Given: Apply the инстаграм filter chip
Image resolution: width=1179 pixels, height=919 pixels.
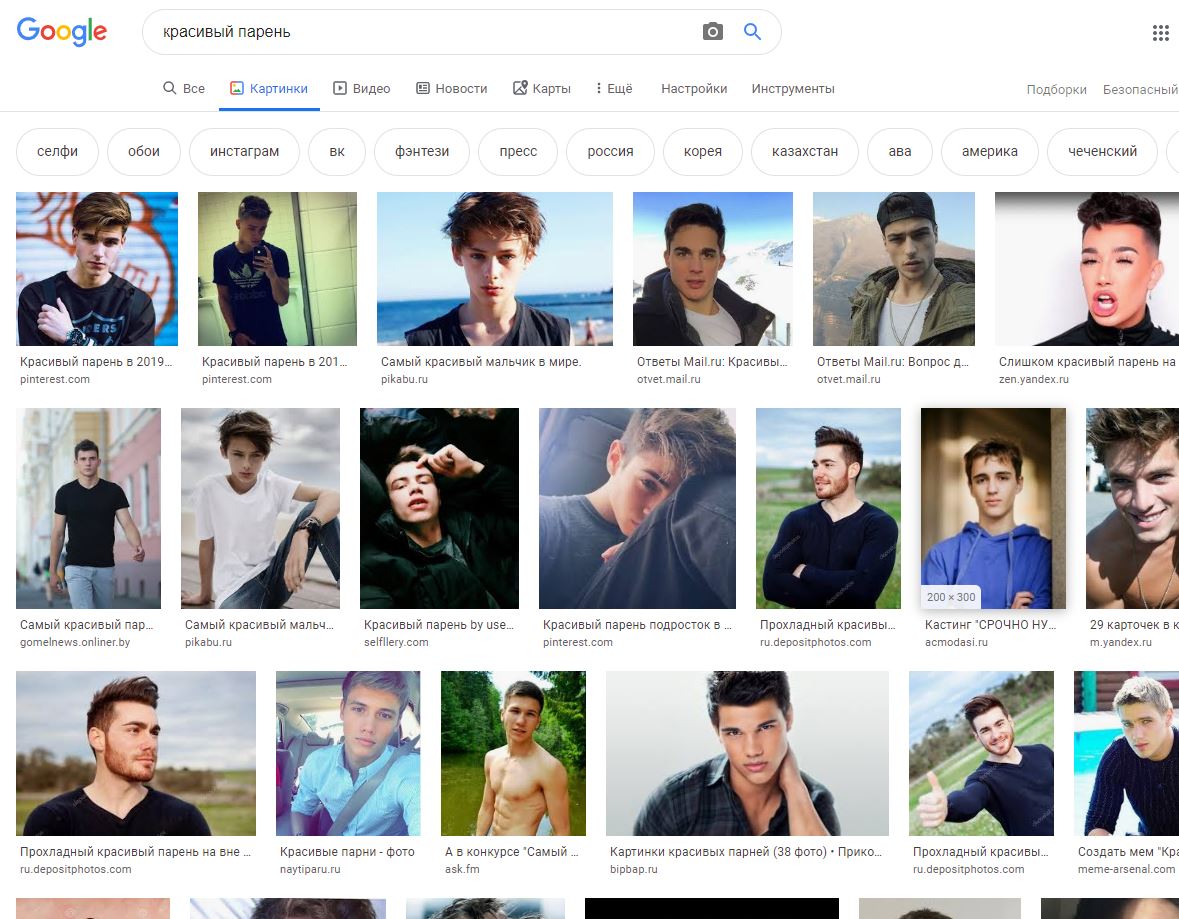Looking at the screenshot, I should tap(244, 151).
